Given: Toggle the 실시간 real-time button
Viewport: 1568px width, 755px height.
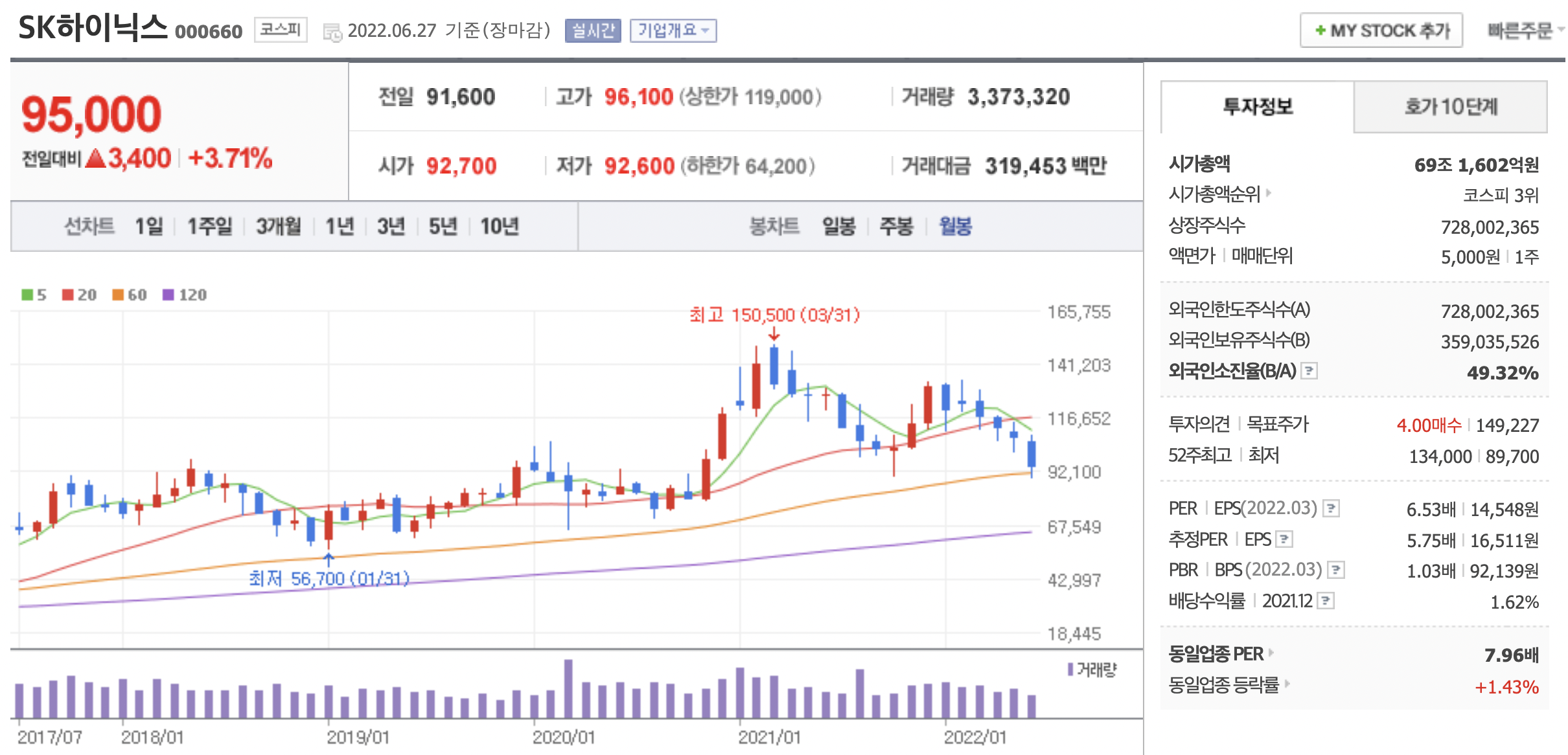Looking at the screenshot, I should tap(593, 30).
